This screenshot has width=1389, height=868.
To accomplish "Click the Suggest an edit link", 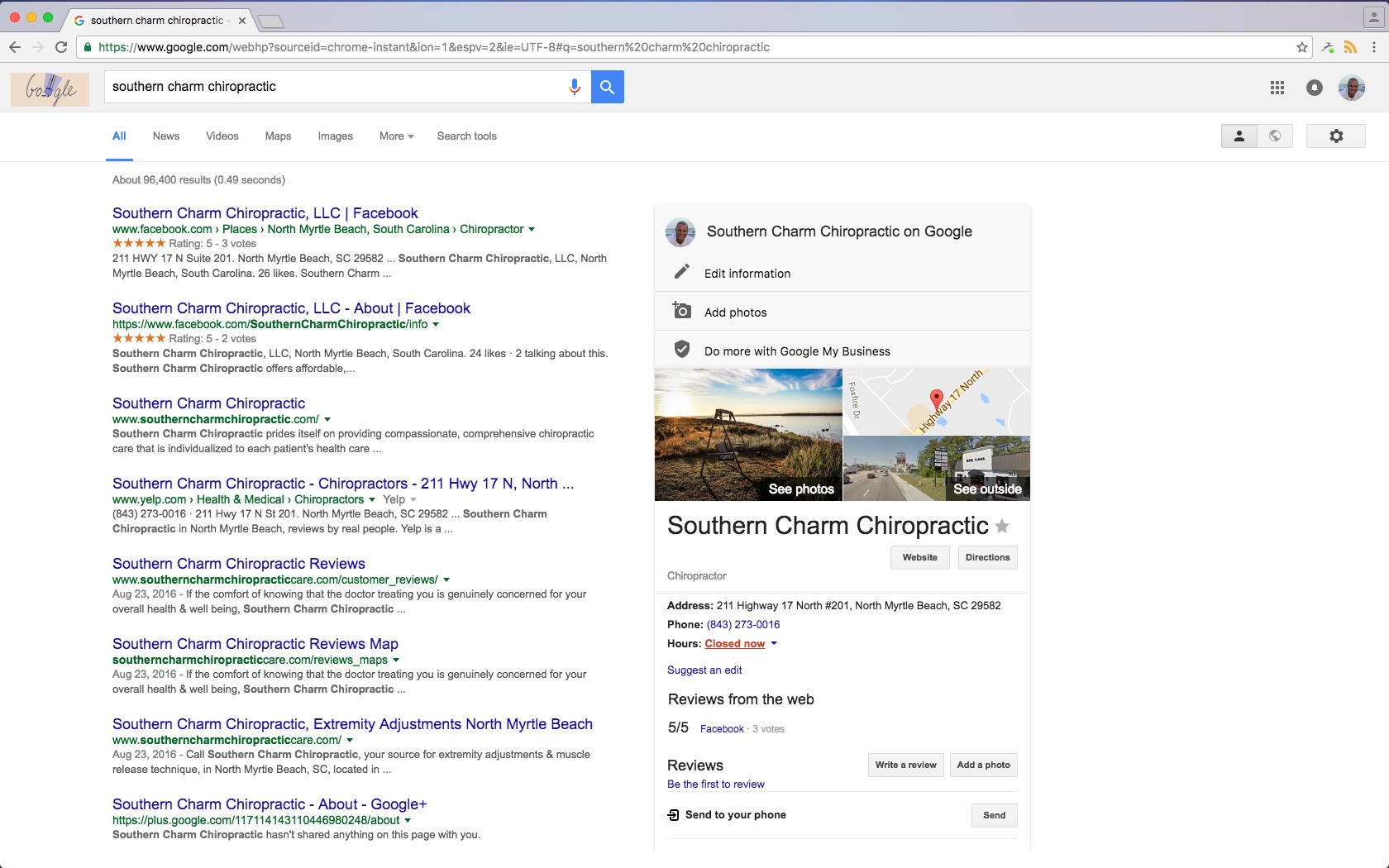I will pyautogui.click(x=704, y=670).
